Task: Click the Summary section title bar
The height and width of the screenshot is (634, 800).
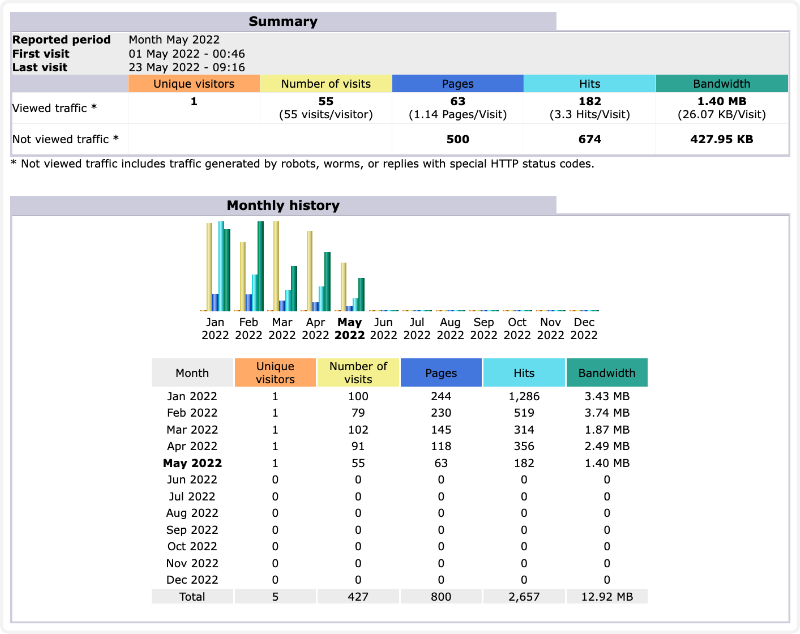Action: click(283, 21)
